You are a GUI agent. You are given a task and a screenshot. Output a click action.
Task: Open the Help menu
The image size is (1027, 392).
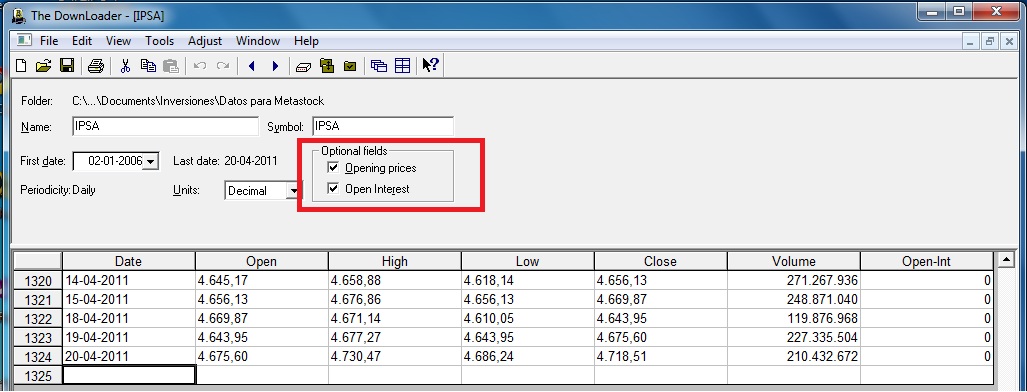click(x=306, y=41)
